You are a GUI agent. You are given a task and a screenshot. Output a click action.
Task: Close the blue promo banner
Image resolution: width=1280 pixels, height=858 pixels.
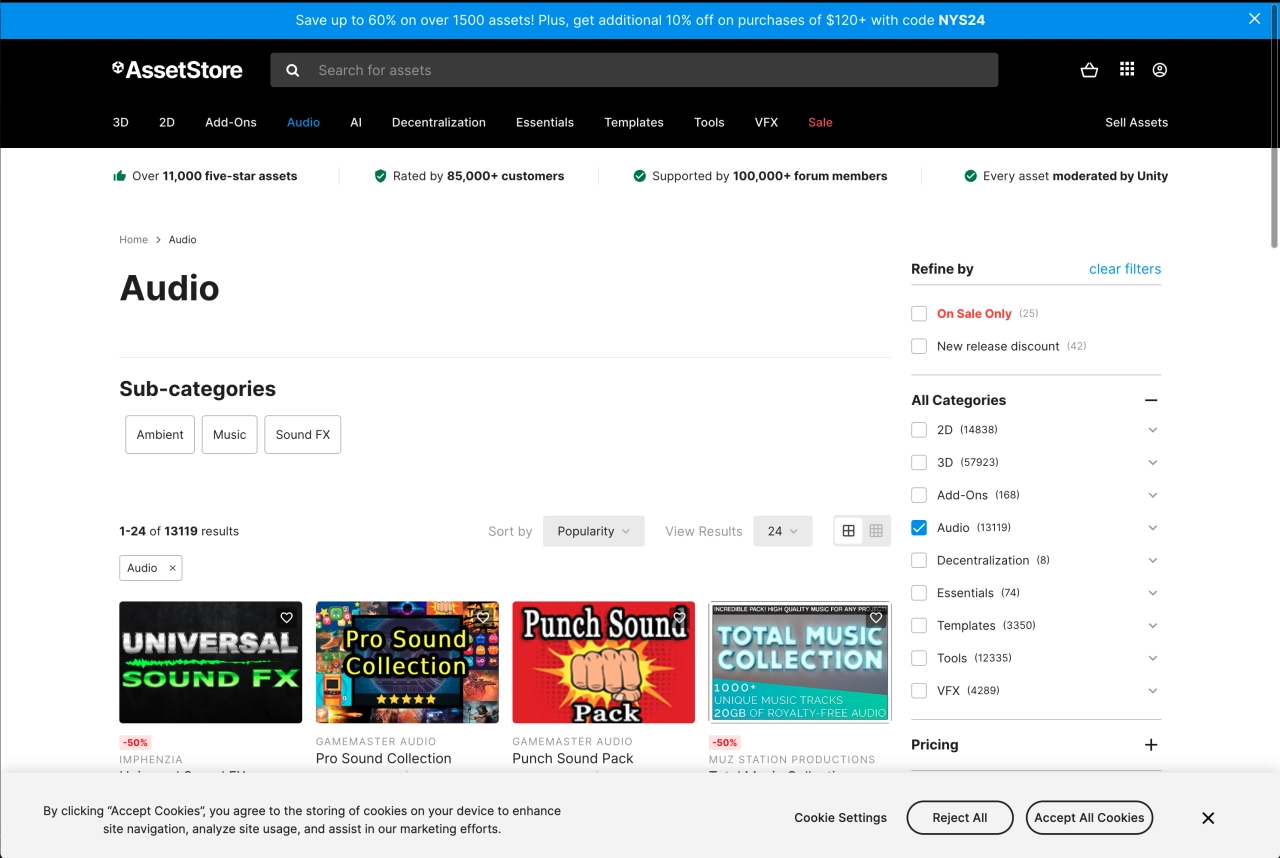point(1255,19)
